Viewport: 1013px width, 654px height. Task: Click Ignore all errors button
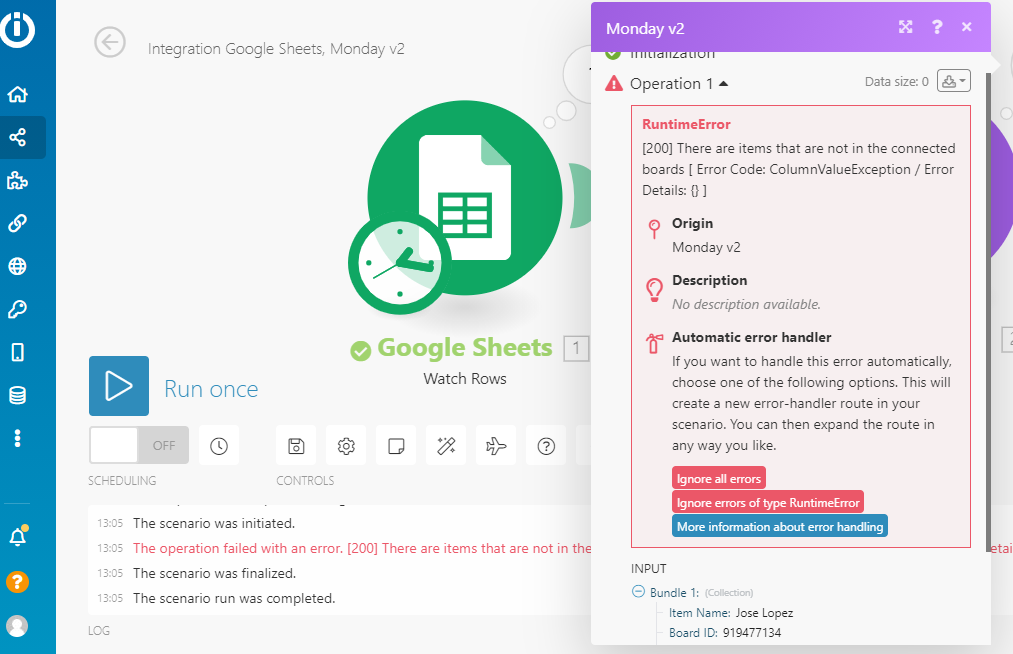(x=719, y=478)
